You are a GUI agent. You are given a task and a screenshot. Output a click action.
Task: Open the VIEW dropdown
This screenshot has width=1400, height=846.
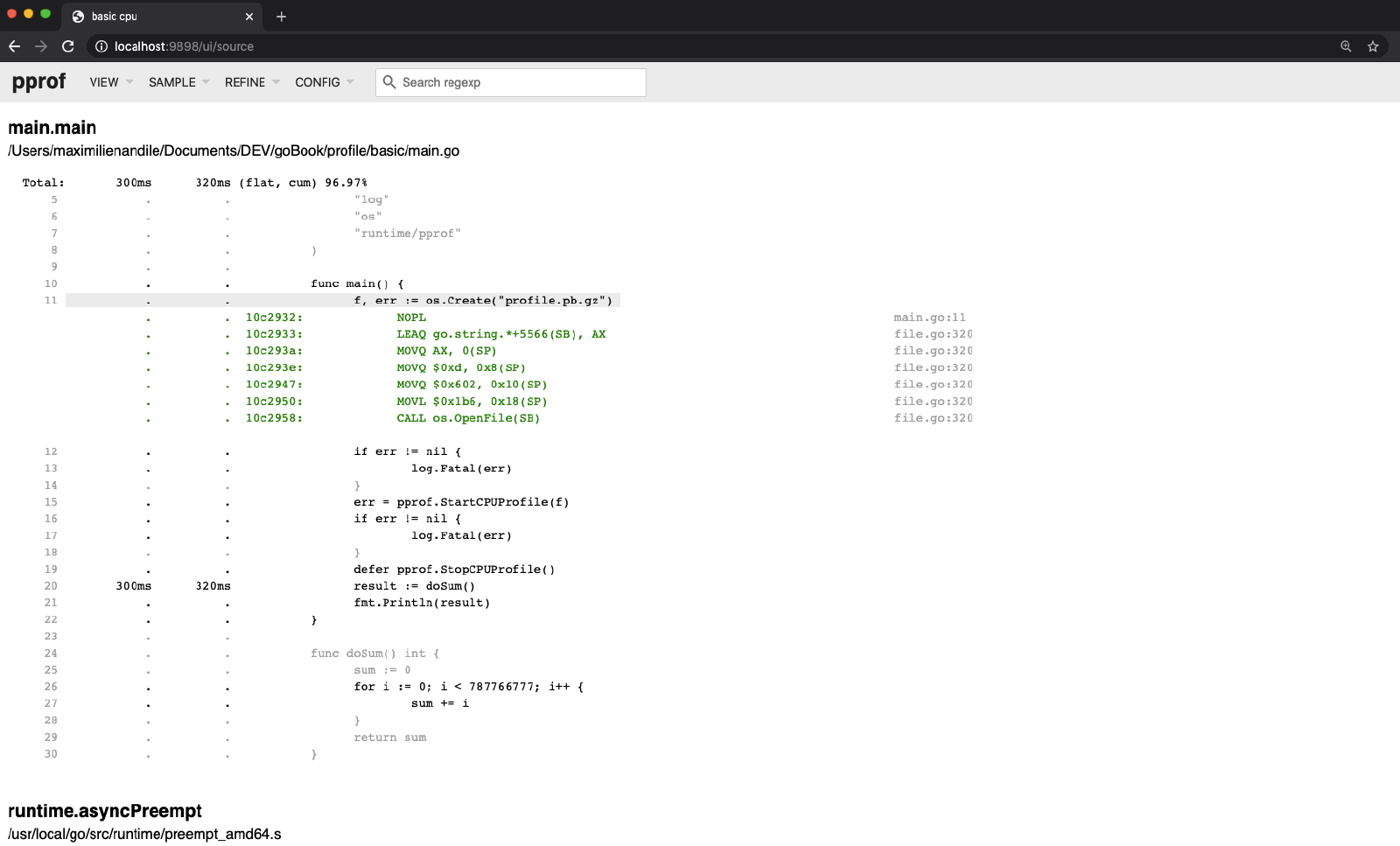pyautogui.click(x=107, y=82)
